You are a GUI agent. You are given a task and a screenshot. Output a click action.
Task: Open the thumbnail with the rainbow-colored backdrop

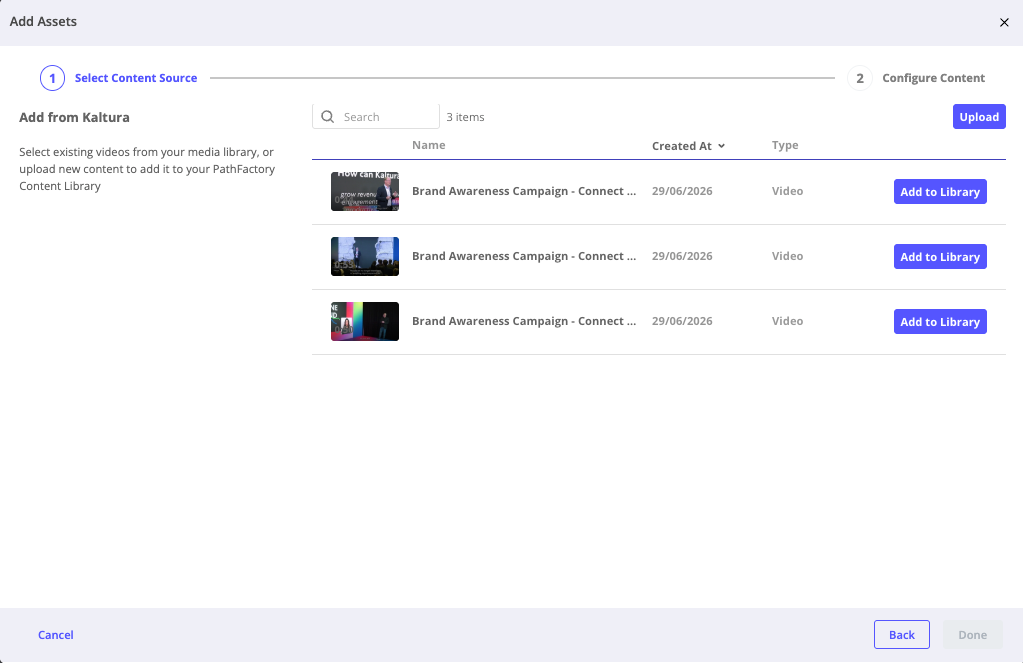tap(365, 322)
